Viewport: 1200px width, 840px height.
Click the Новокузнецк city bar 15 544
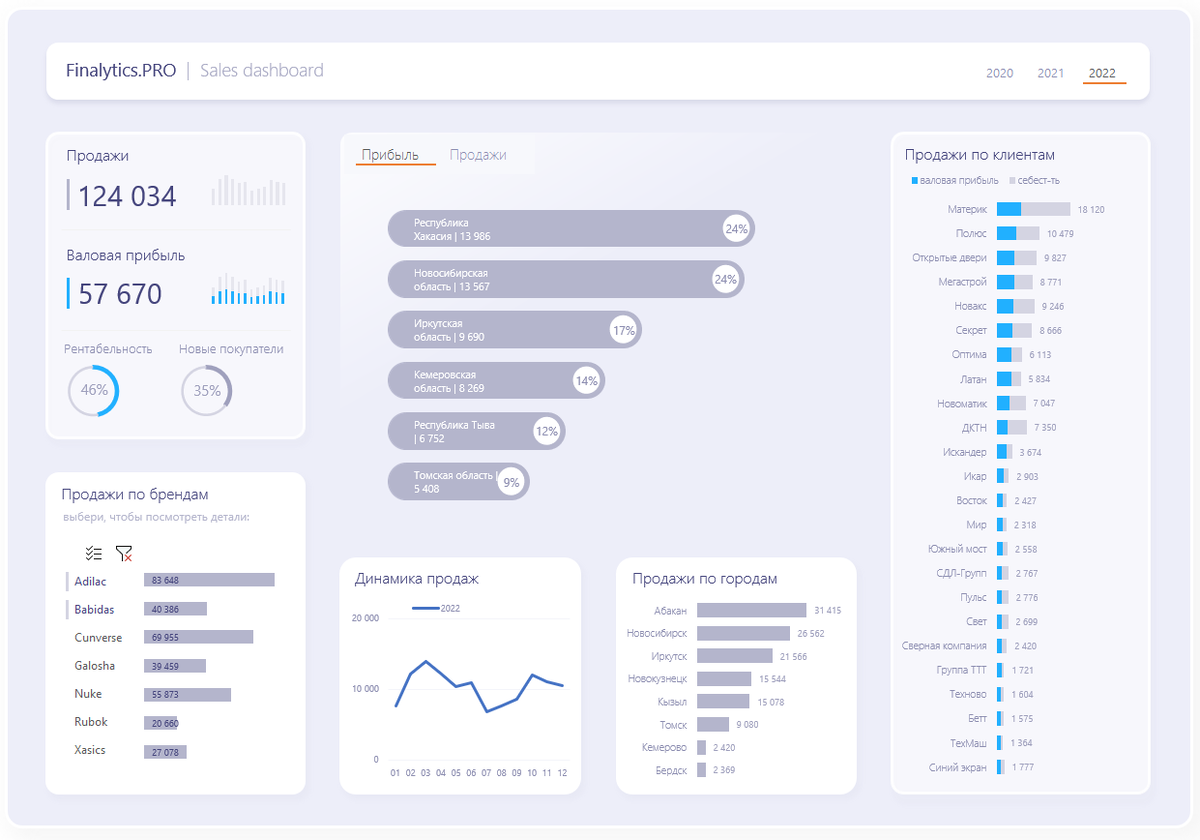724,678
